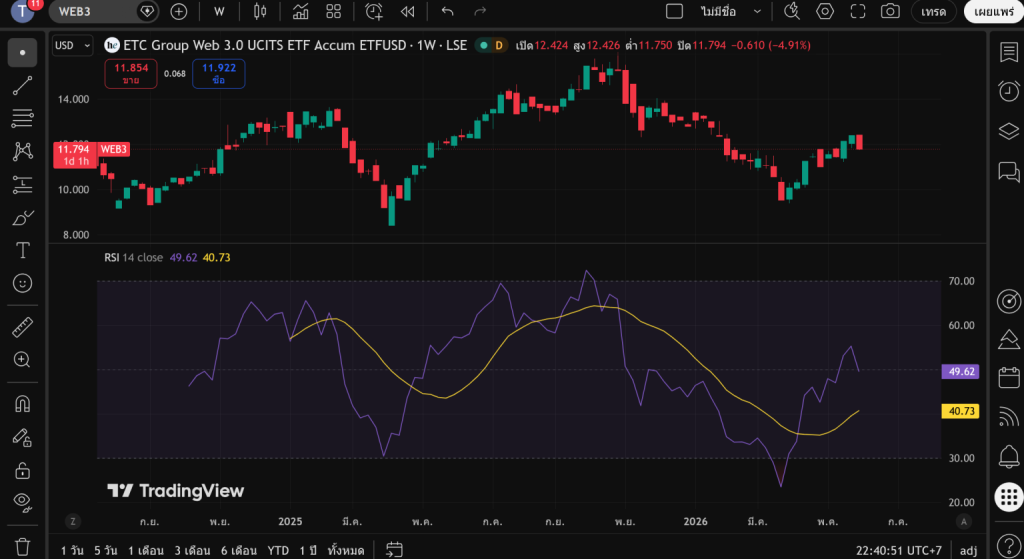Image resolution: width=1024 pixels, height=559 pixels.
Task: Select the Fibonacci retracement tool
Action: click(x=22, y=118)
